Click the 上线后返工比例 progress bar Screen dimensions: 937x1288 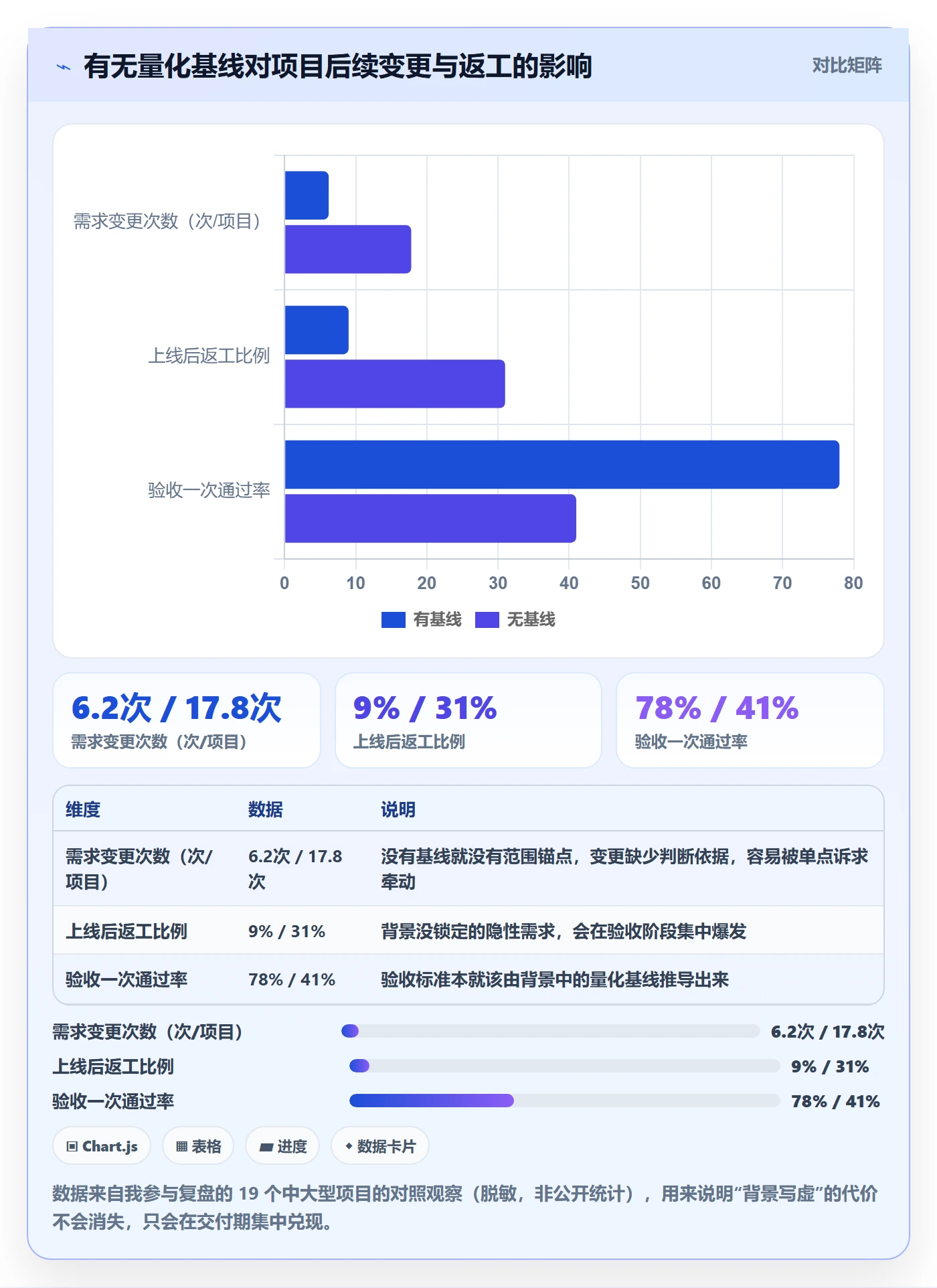[x=565, y=1066]
